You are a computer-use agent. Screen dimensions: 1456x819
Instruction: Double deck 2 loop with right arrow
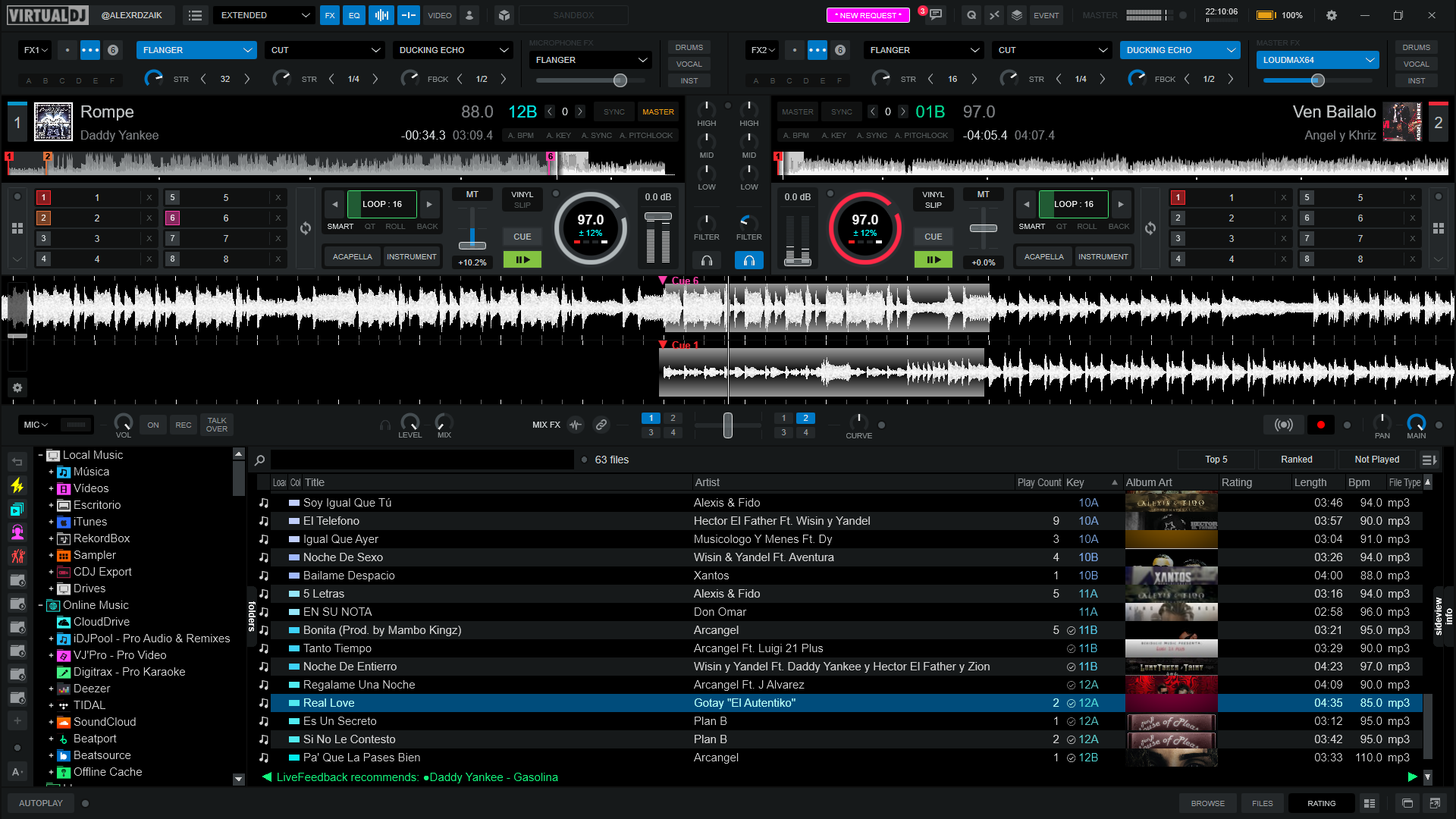coord(1121,204)
